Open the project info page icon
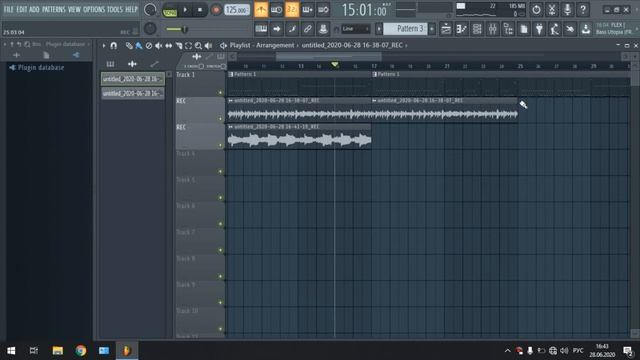The height and width of the screenshot is (360, 640). (x=524, y=29)
